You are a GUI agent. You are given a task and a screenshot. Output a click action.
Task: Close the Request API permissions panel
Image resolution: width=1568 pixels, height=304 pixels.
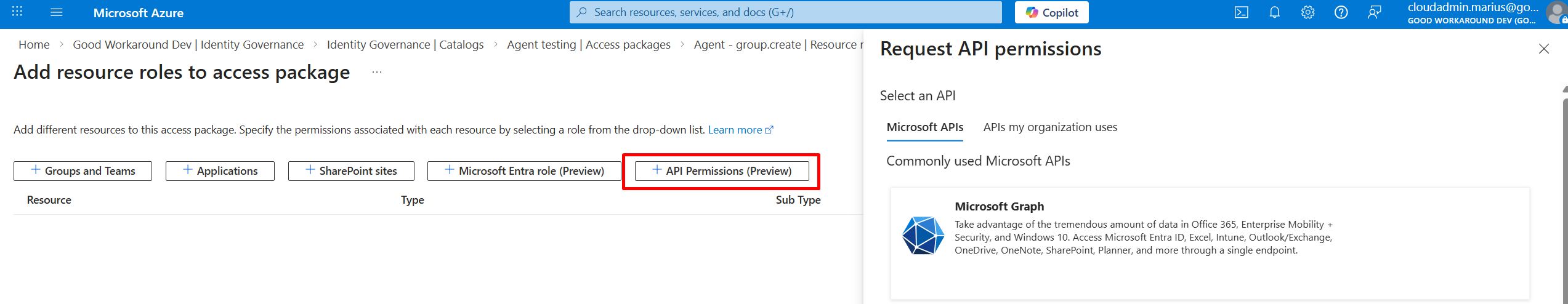[1543, 49]
